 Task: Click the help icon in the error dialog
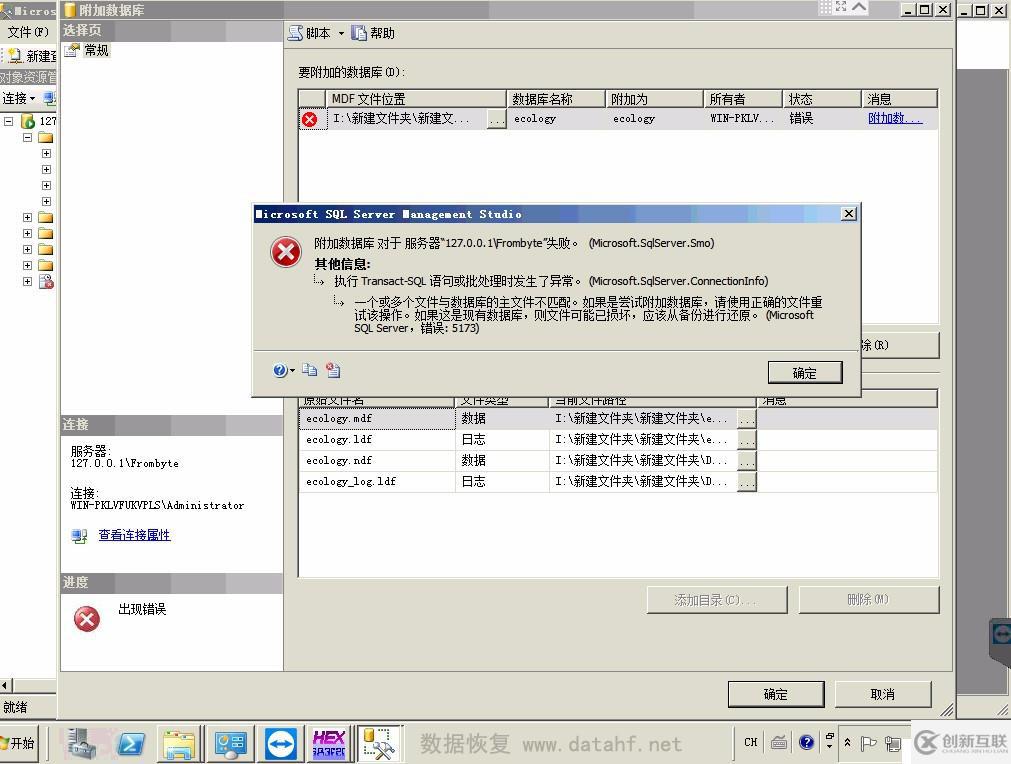click(280, 370)
